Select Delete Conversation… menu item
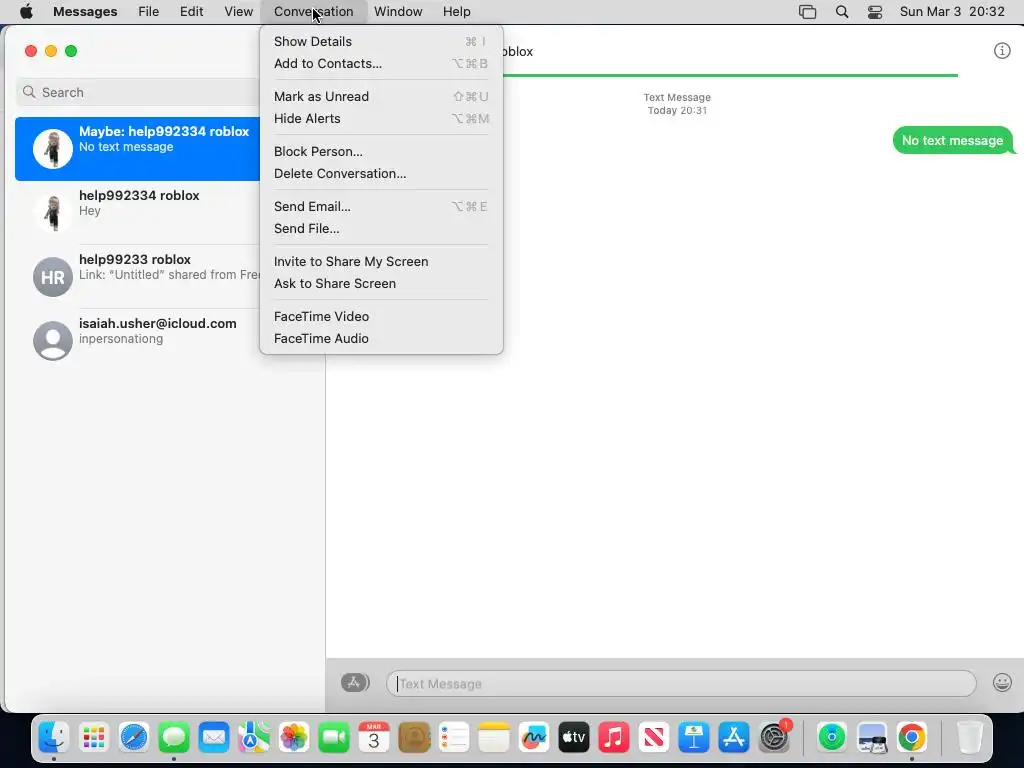The width and height of the screenshot is (1024, 768). coord(381,173)
